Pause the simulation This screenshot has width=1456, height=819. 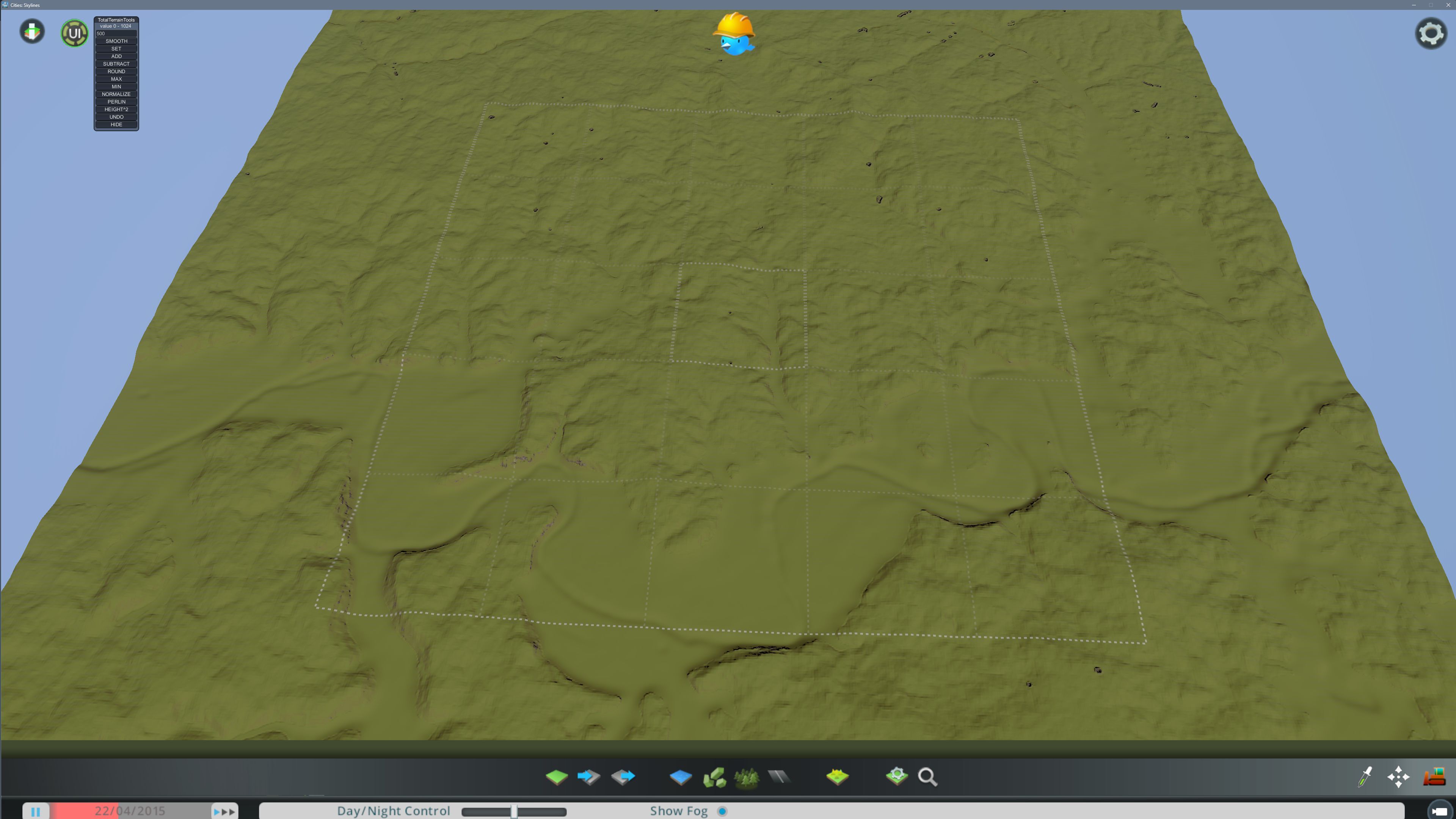36,812
